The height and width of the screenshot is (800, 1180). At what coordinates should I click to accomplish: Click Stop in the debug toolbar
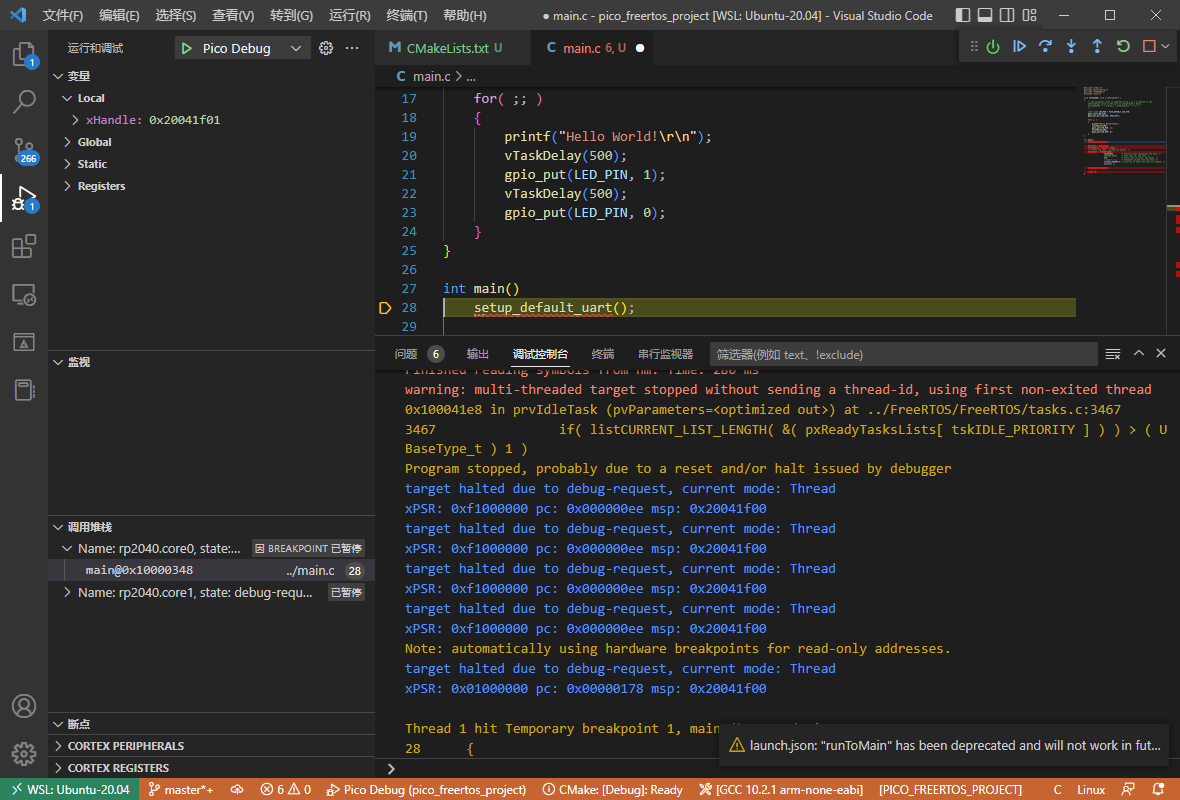click(x=1149, y=47)
